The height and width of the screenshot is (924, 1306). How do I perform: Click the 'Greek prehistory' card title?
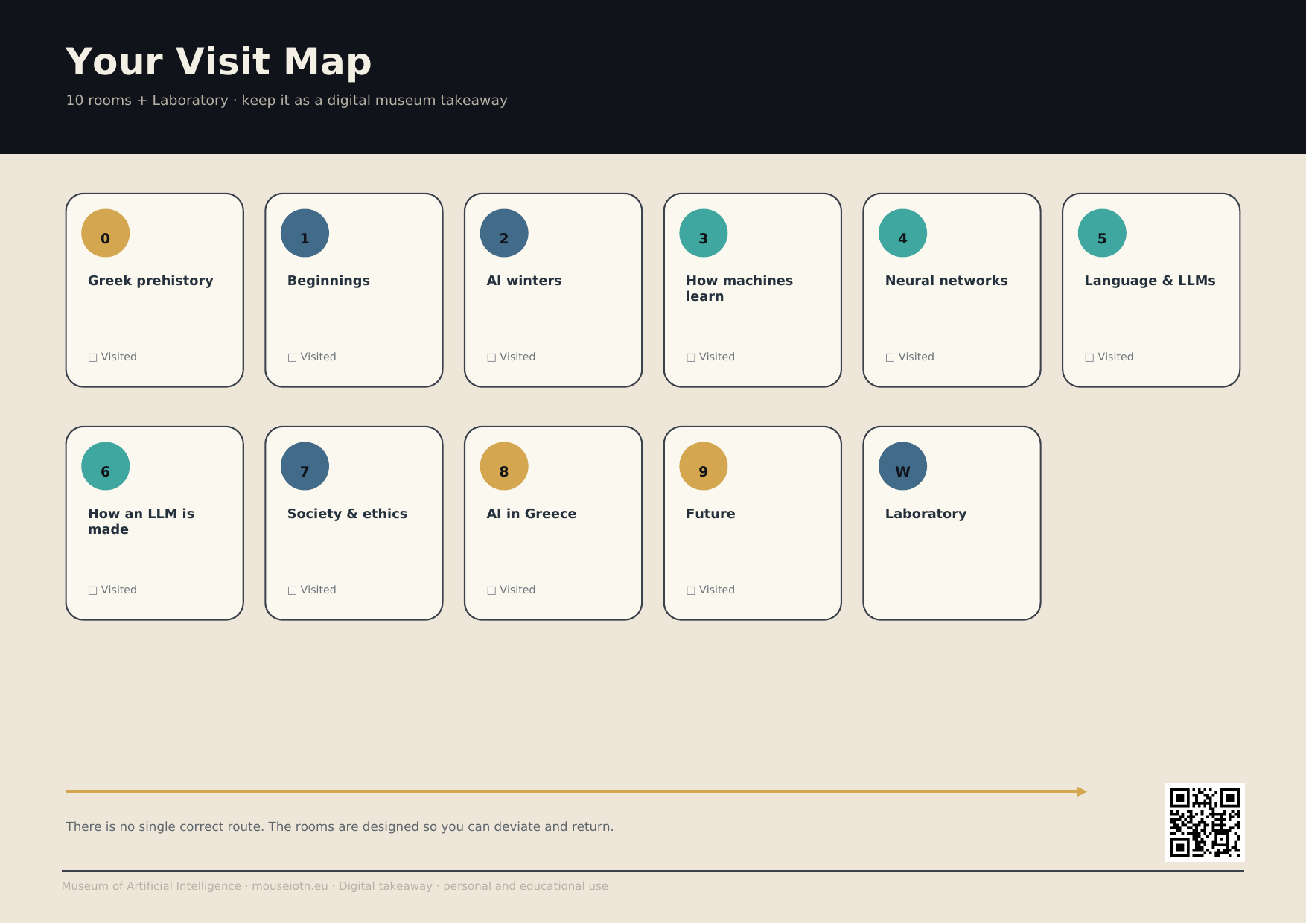click(x=150, y=281)
